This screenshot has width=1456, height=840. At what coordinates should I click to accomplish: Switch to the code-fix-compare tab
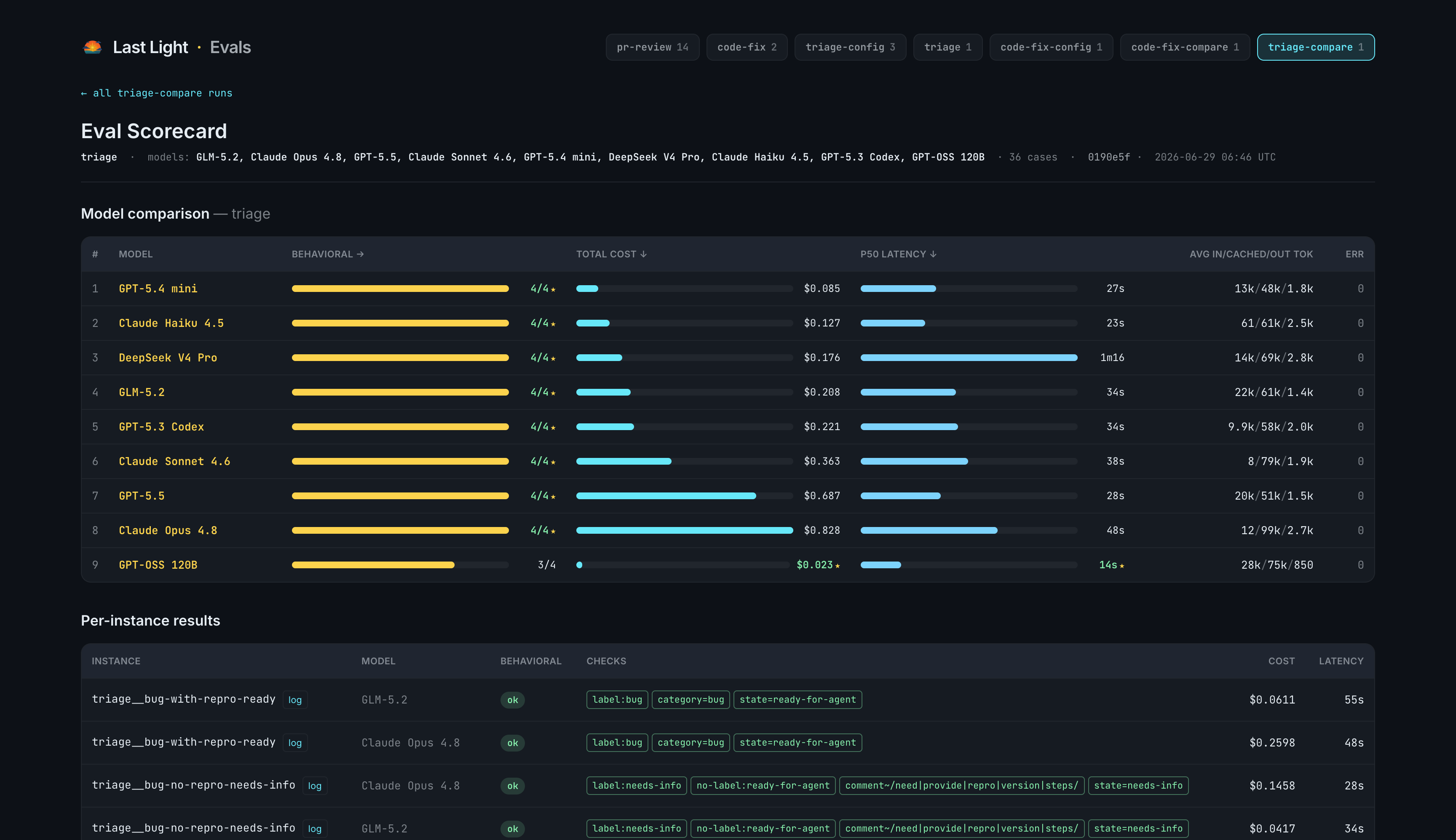pos(1185,47)
